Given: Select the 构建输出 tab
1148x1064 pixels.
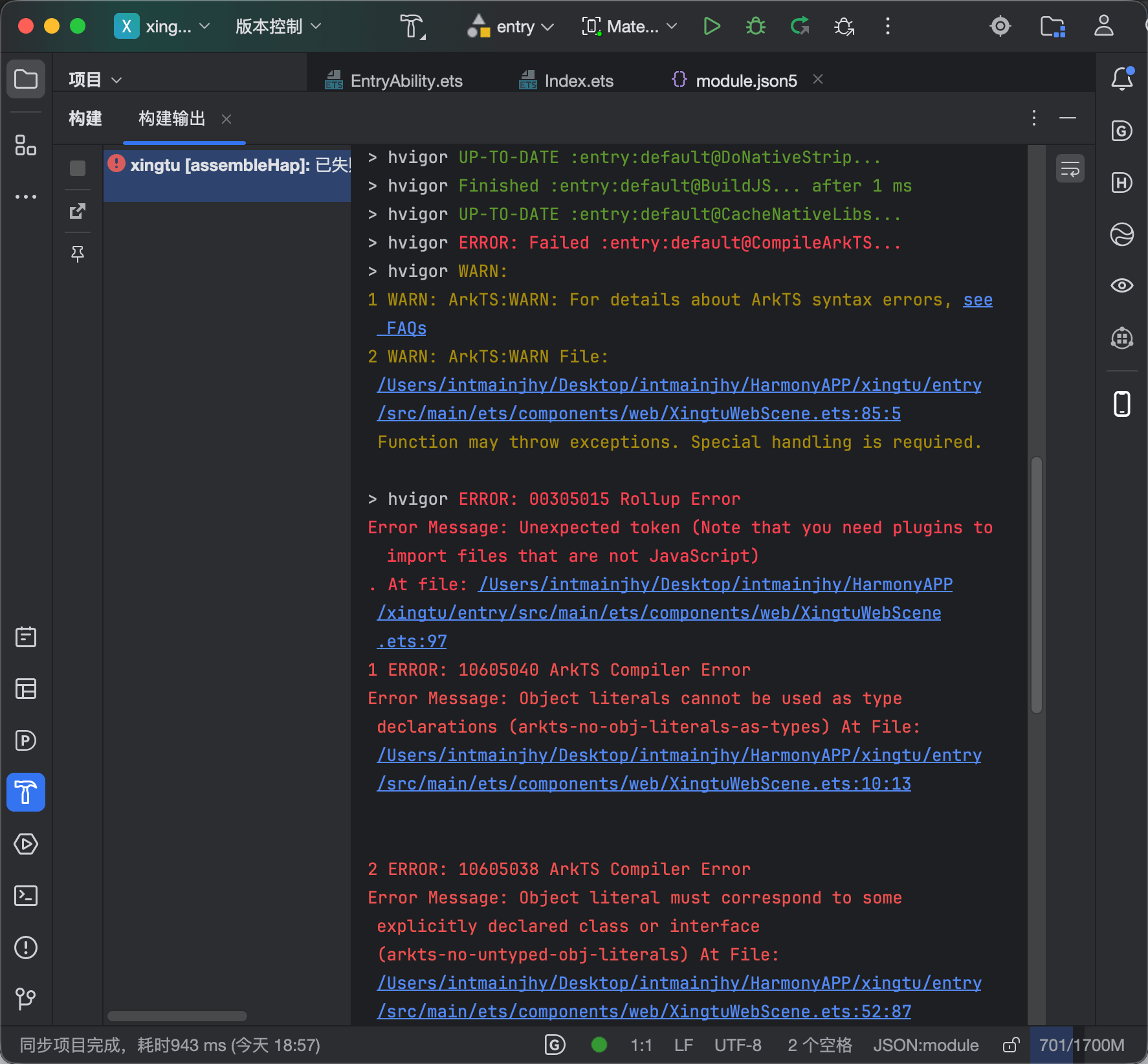Looking at the screenshot, I should tap(172, 118).
